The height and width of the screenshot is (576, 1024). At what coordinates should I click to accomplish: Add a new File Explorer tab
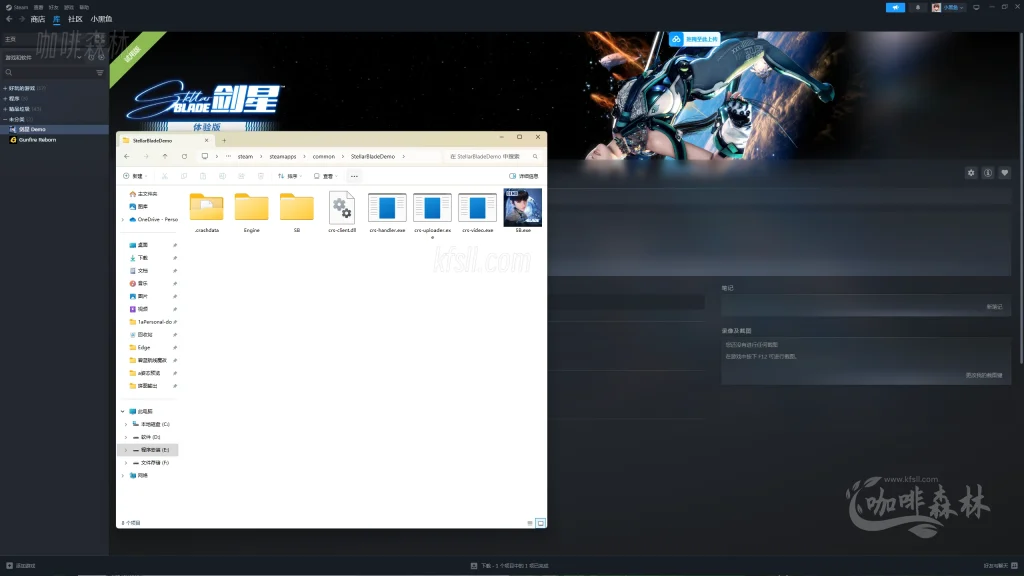224,140
